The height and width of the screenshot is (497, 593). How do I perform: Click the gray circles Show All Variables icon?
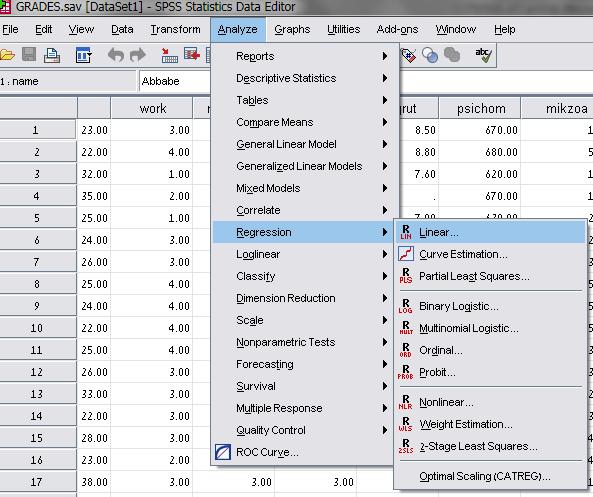click(452, 55)
